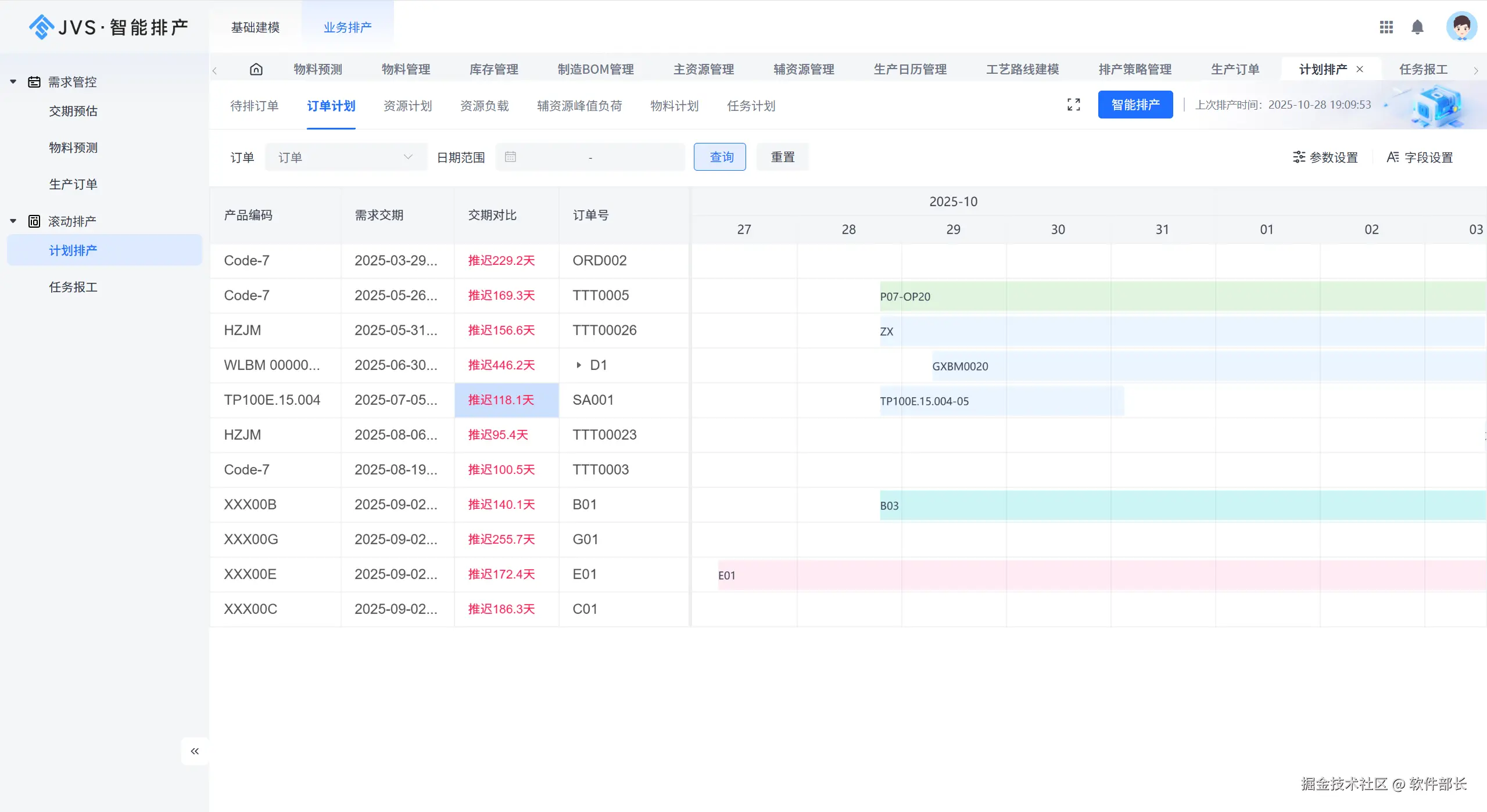Collapse the 滚动排产 menu group
The height and width of the screenshot is (812, 1487).
13,221
